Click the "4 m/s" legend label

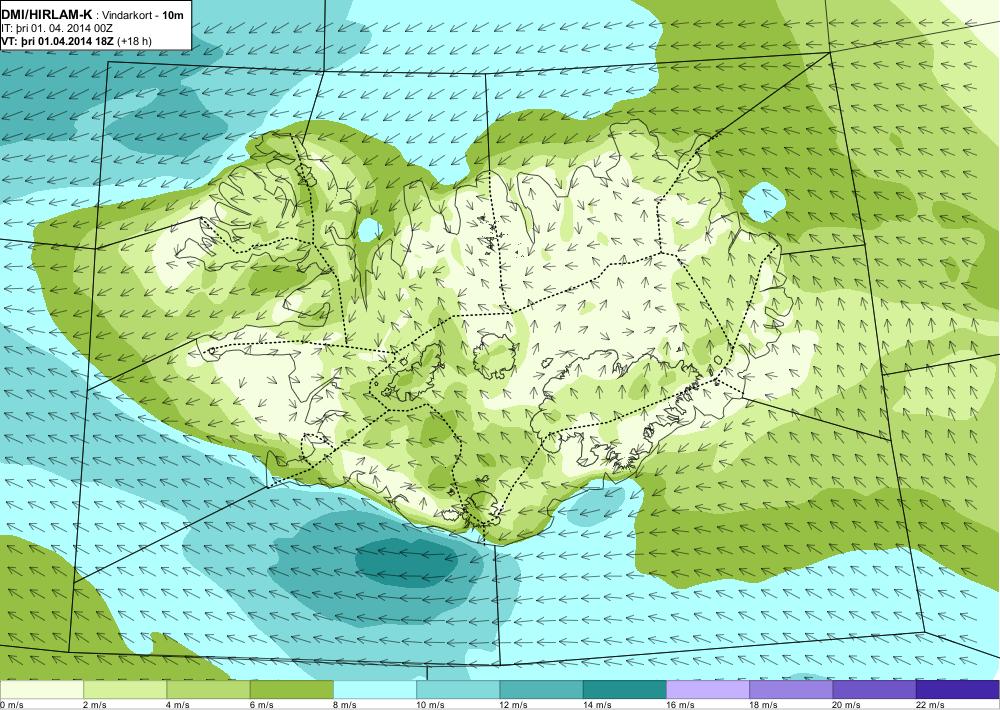click(x=178, y=705)
